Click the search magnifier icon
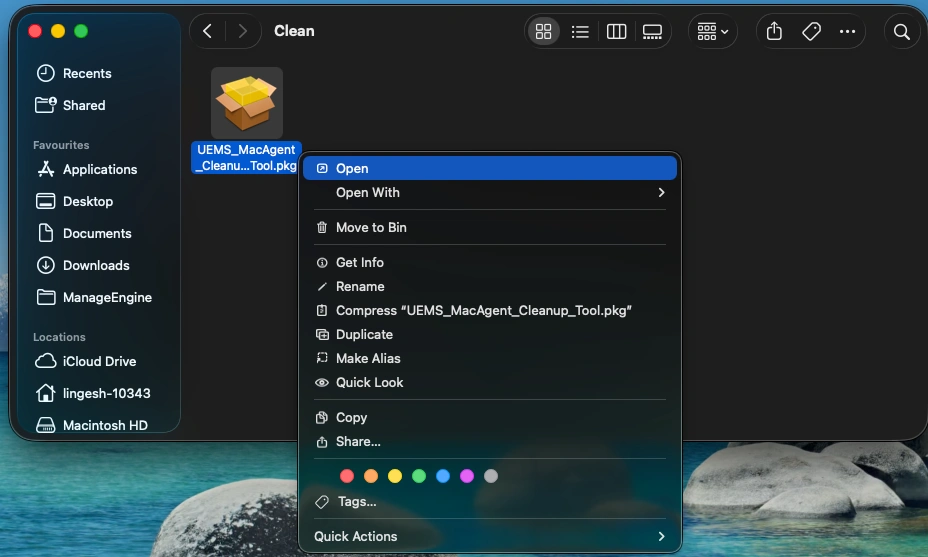Screen dimensions: 928x557 click(x=901, y=31)
